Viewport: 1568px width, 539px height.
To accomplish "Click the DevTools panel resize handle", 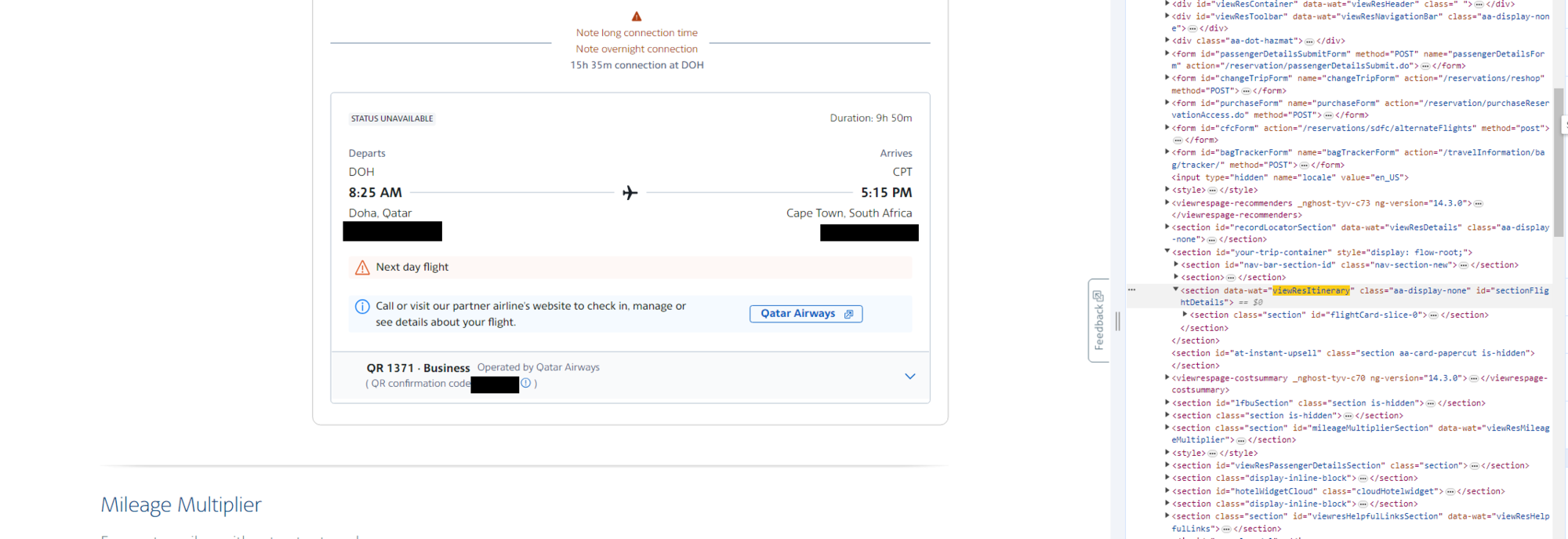I will [x=1117, y=320].
